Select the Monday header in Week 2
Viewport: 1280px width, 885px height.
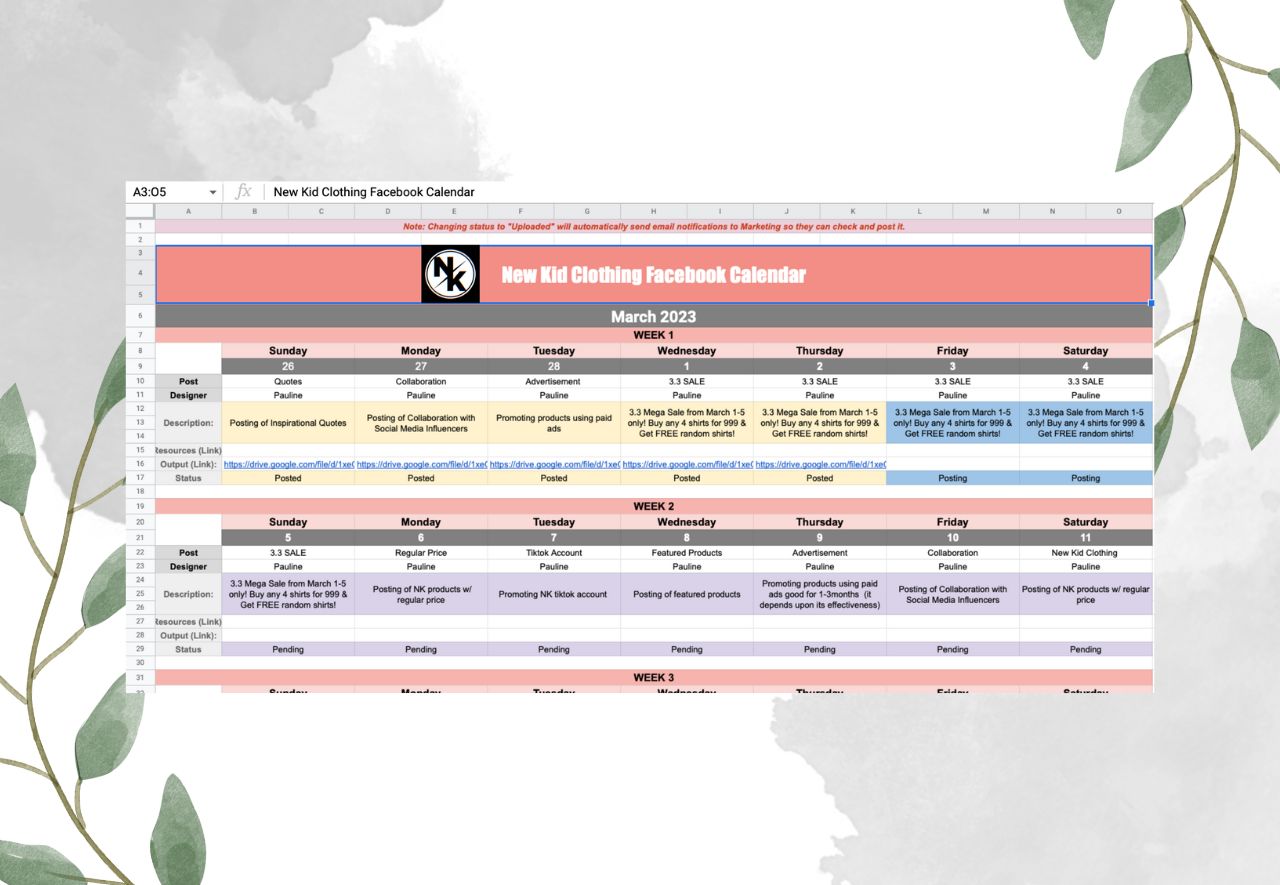point(421,522)
